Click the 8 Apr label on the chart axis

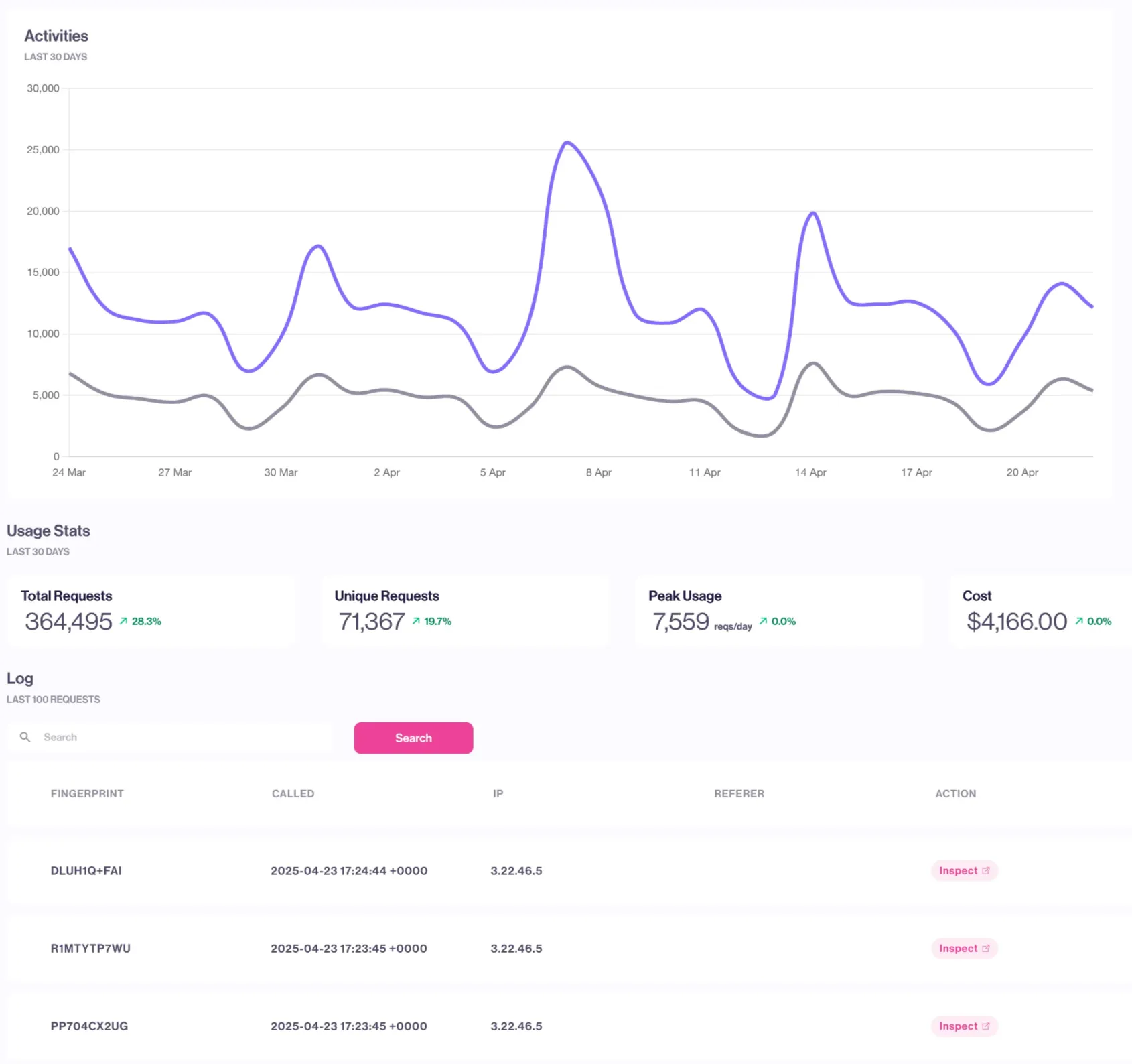point(598,472)
